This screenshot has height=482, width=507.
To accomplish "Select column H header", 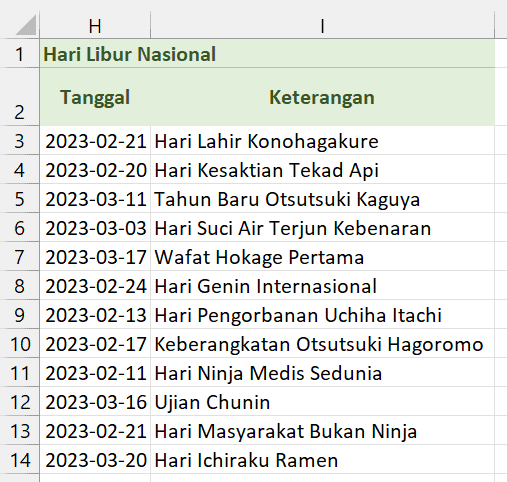I will [x=95, y=26].
